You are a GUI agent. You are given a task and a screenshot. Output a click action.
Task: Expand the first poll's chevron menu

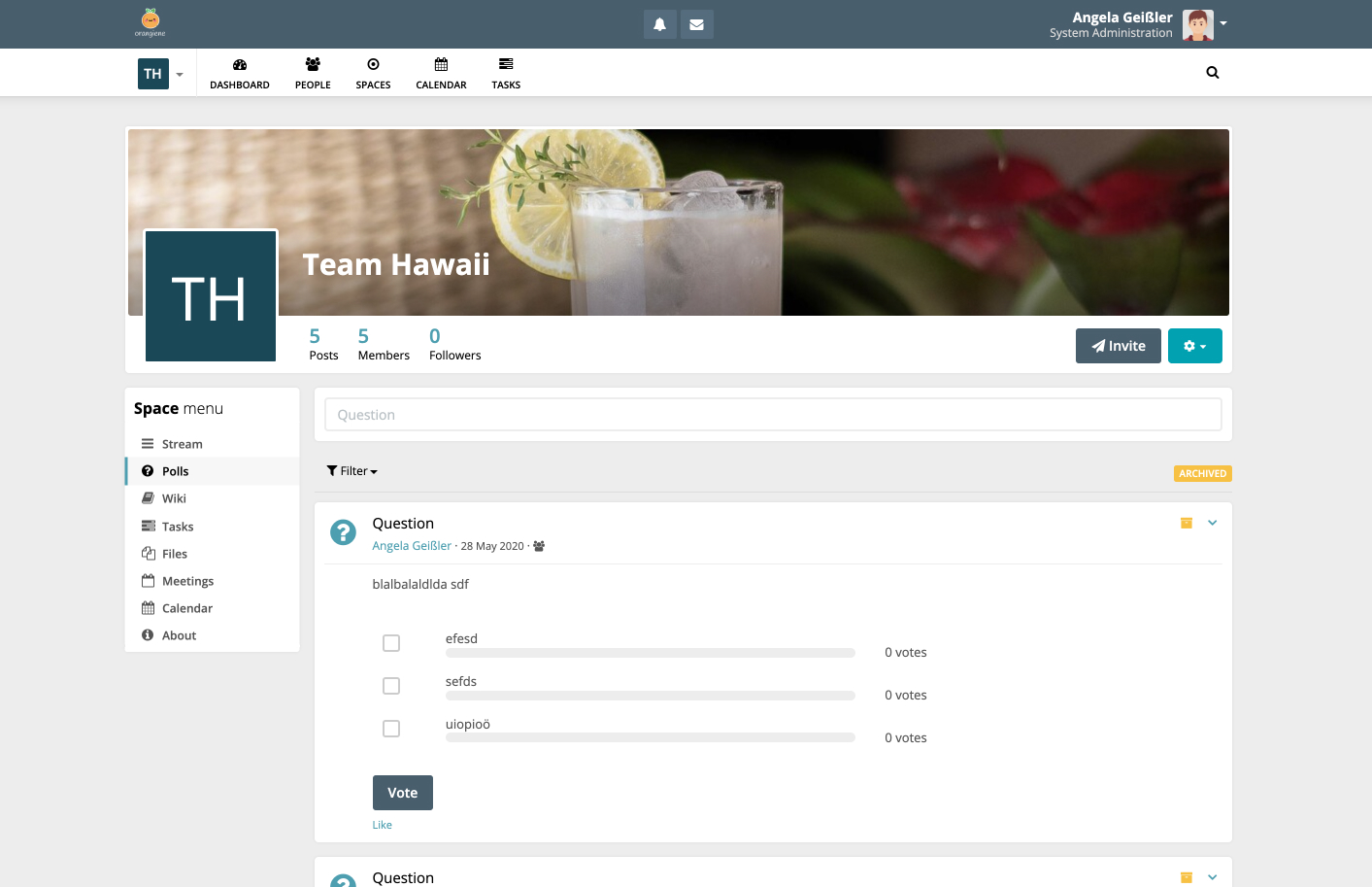pyautogui.click(x=1212, y=523)
